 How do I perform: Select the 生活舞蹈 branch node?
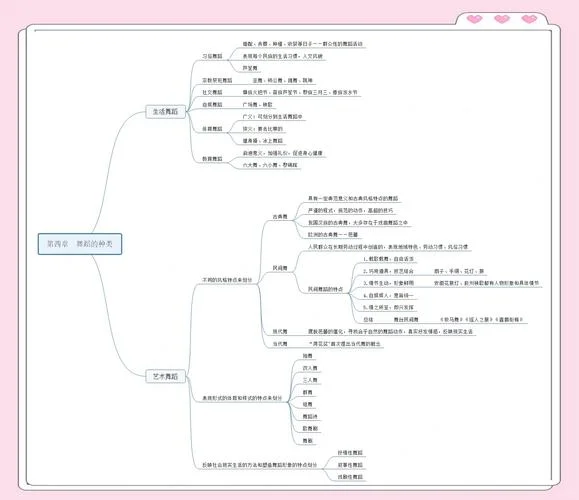click(x=165, y=111)
